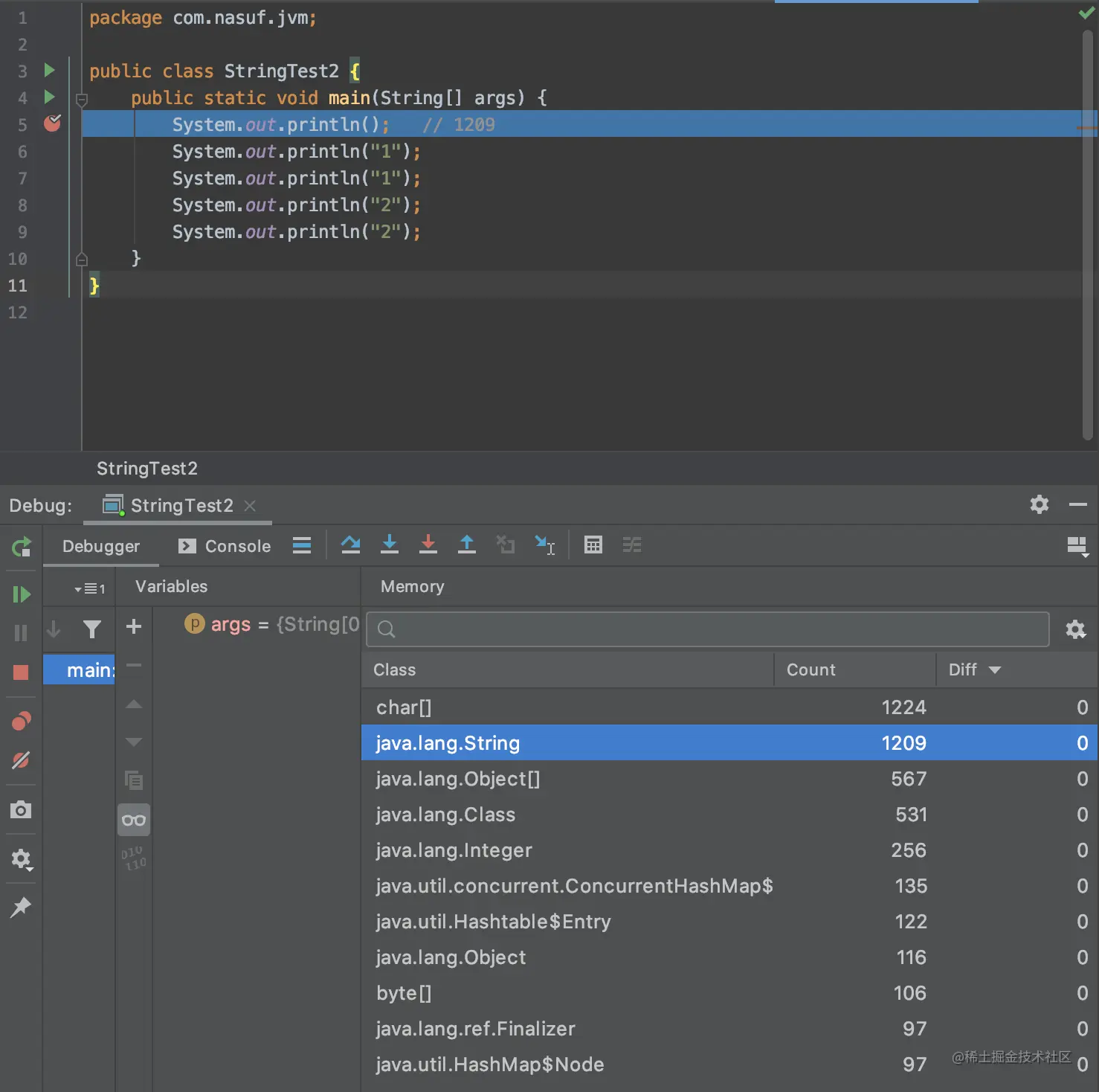This screenshot has width=1099, height=1092.
Task: Select the java.lang.String row
Action: [x=729, y=743]
